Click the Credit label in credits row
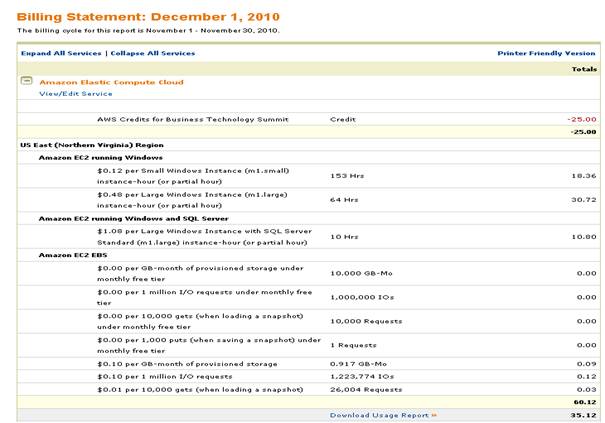 coord(343,119)
